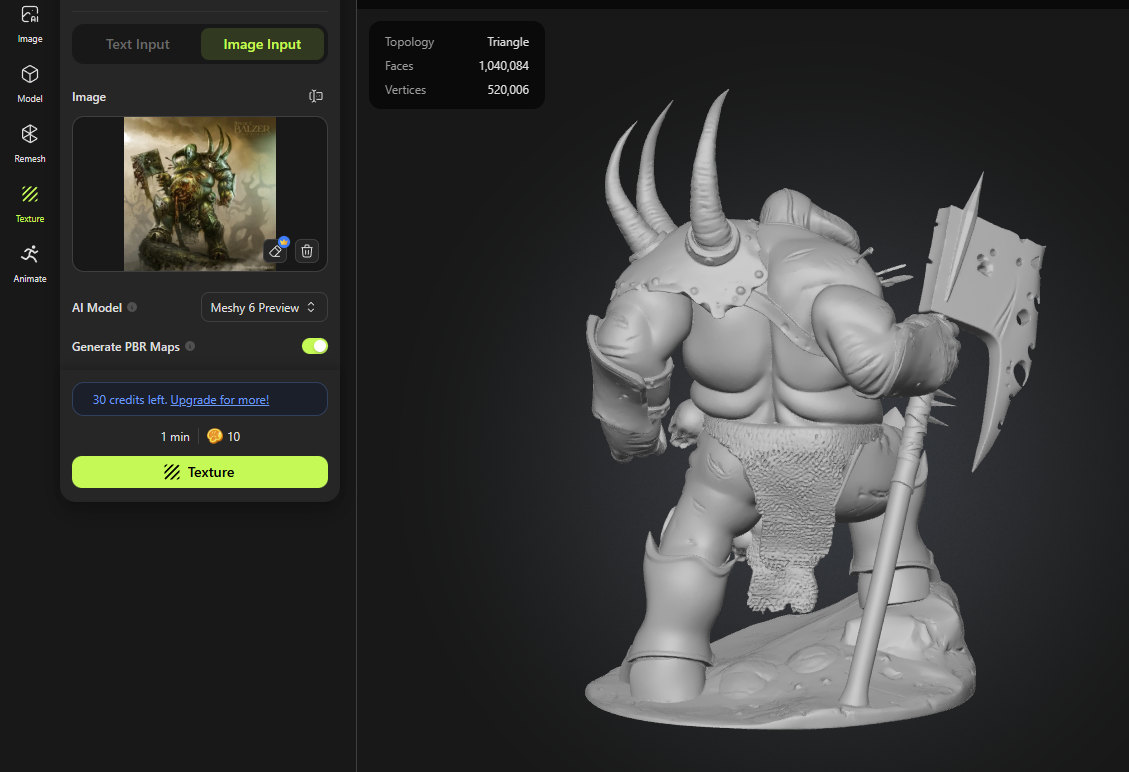Click the info icon next to AI Model
The image size is (1129, 772).
tap(132, 307)
